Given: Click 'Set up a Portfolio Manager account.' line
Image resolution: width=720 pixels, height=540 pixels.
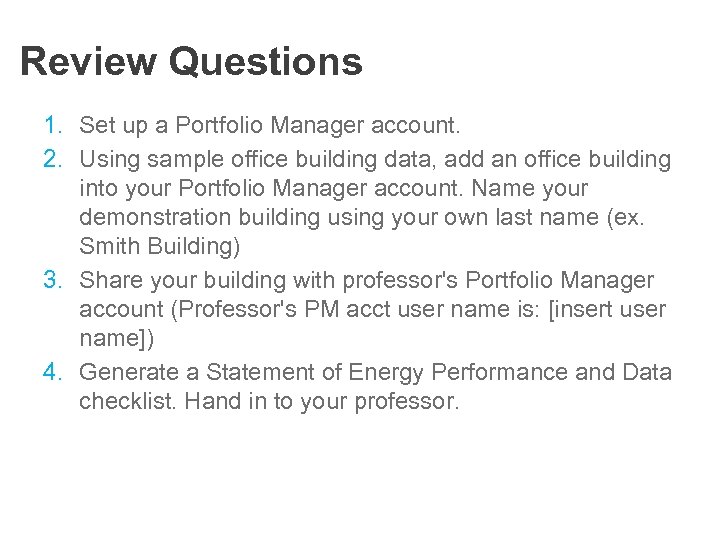Looking at the screenshot, I should (270, 126).
